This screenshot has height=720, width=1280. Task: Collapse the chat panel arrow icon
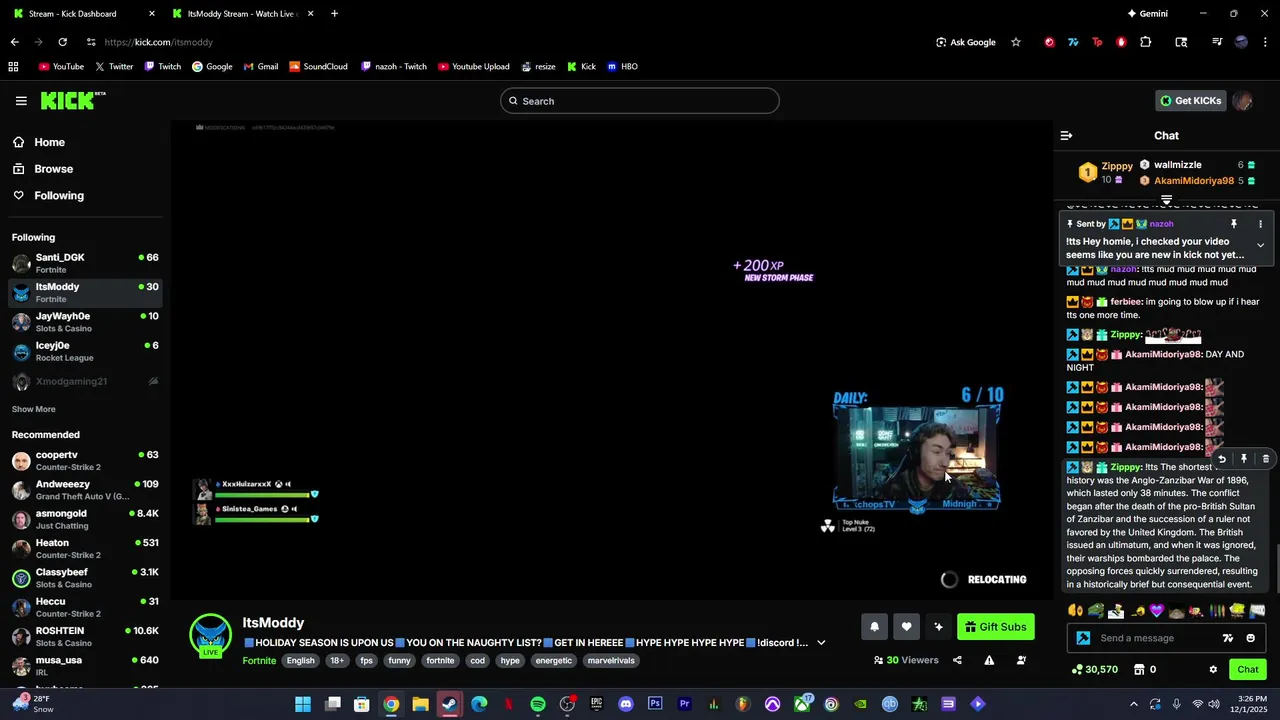pos(1066,135)
